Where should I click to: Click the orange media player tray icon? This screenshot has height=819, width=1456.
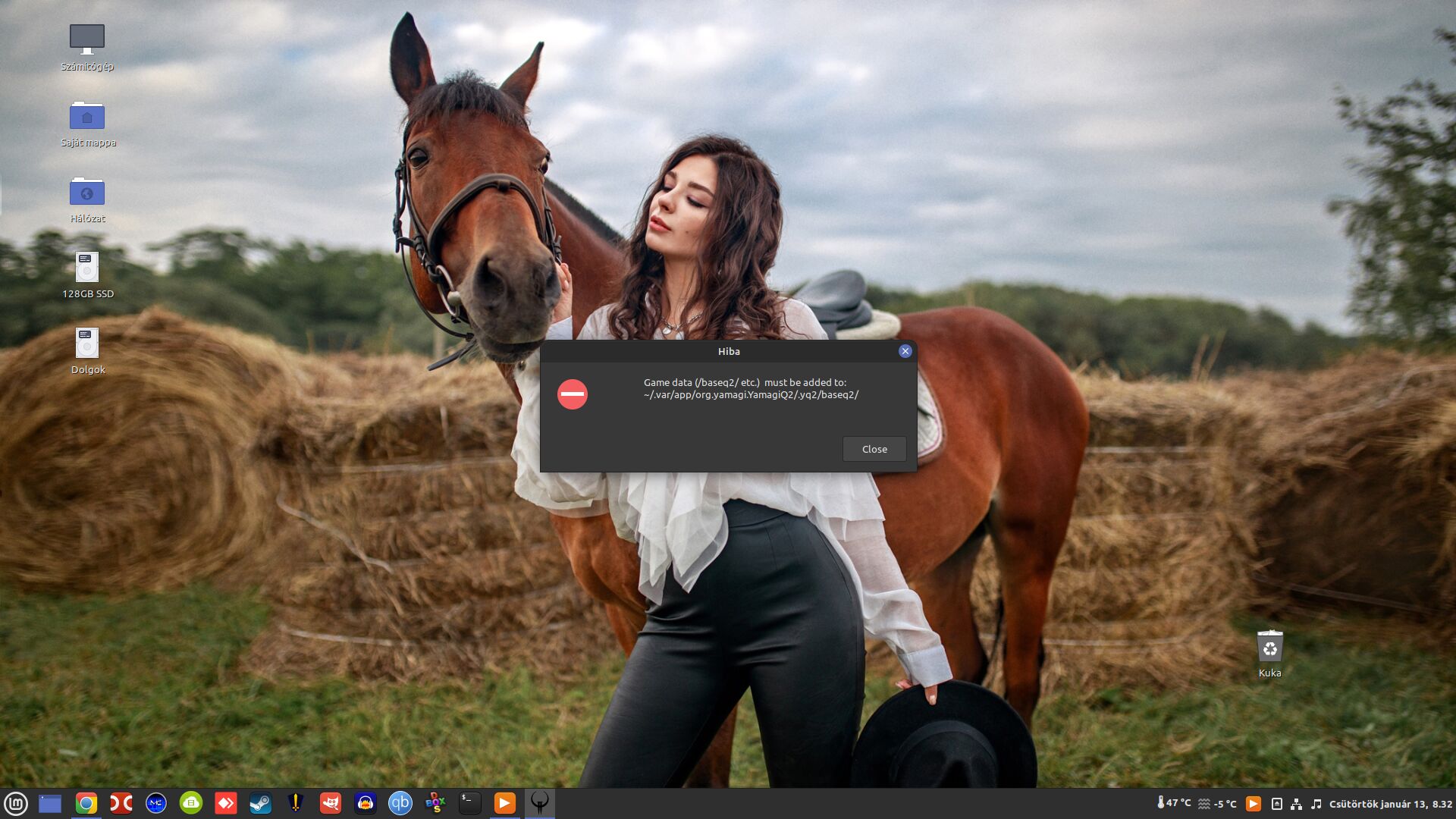pyautogui.click(x=1254, y=803)
